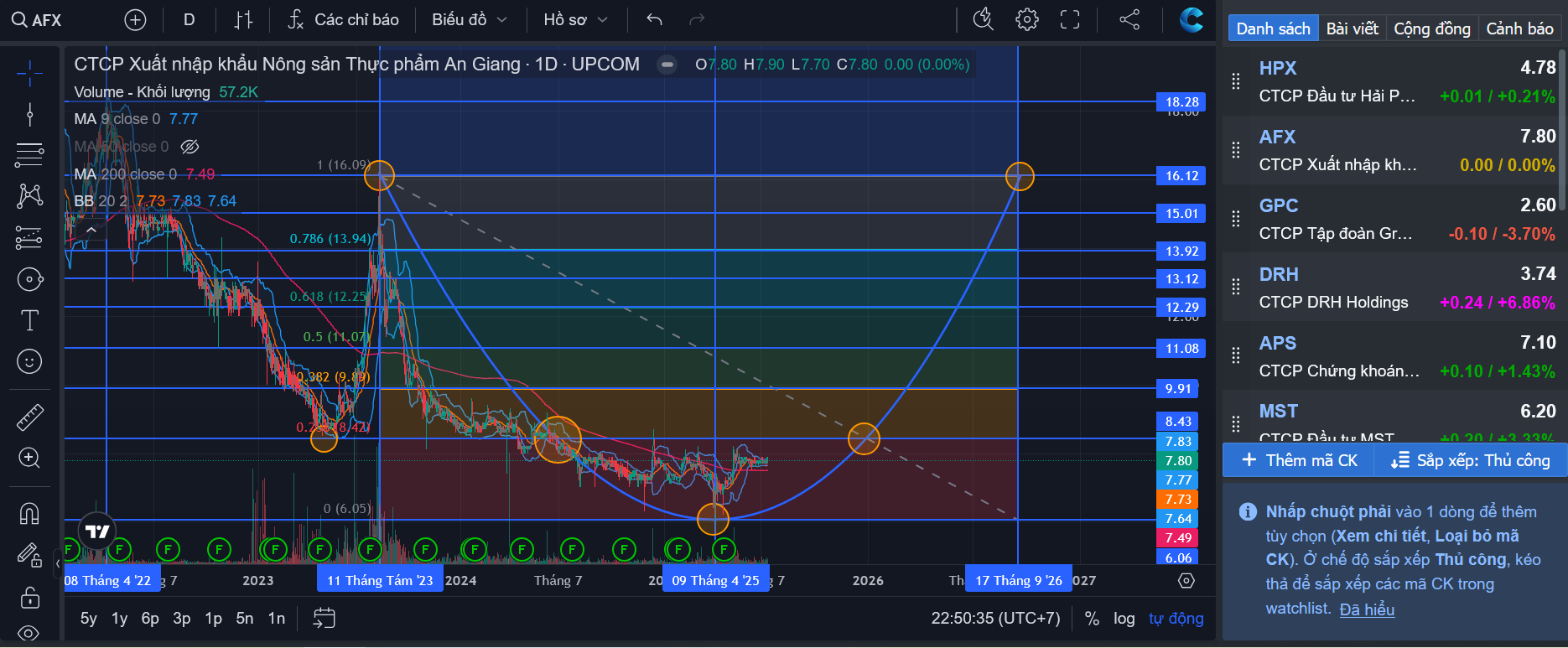Screen dimensions: 1568x648
Task: Switch to the Cảnh báo tab
Action: click(x=1519, y=29)
